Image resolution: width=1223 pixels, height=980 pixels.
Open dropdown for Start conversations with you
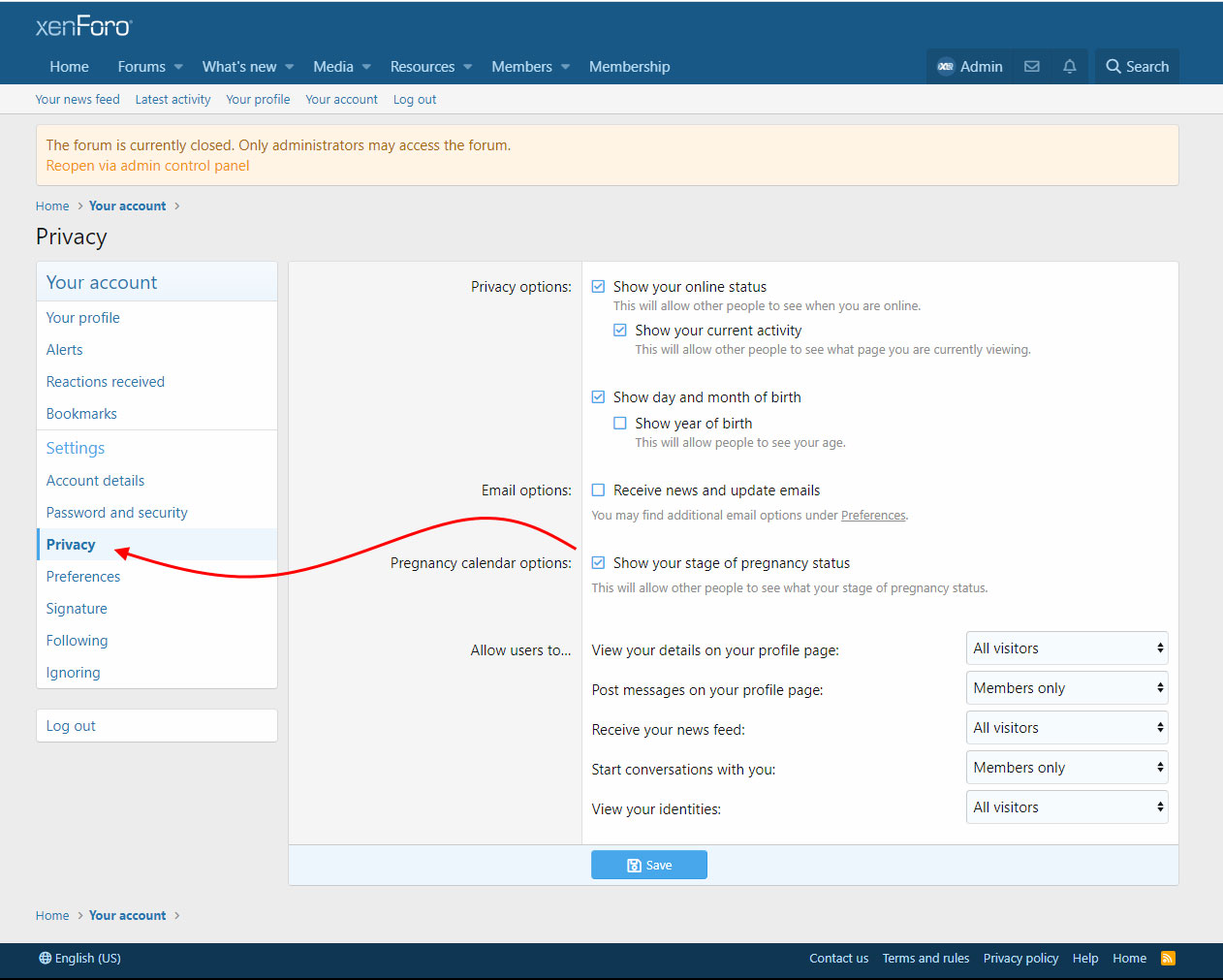tap(1067, 768)
